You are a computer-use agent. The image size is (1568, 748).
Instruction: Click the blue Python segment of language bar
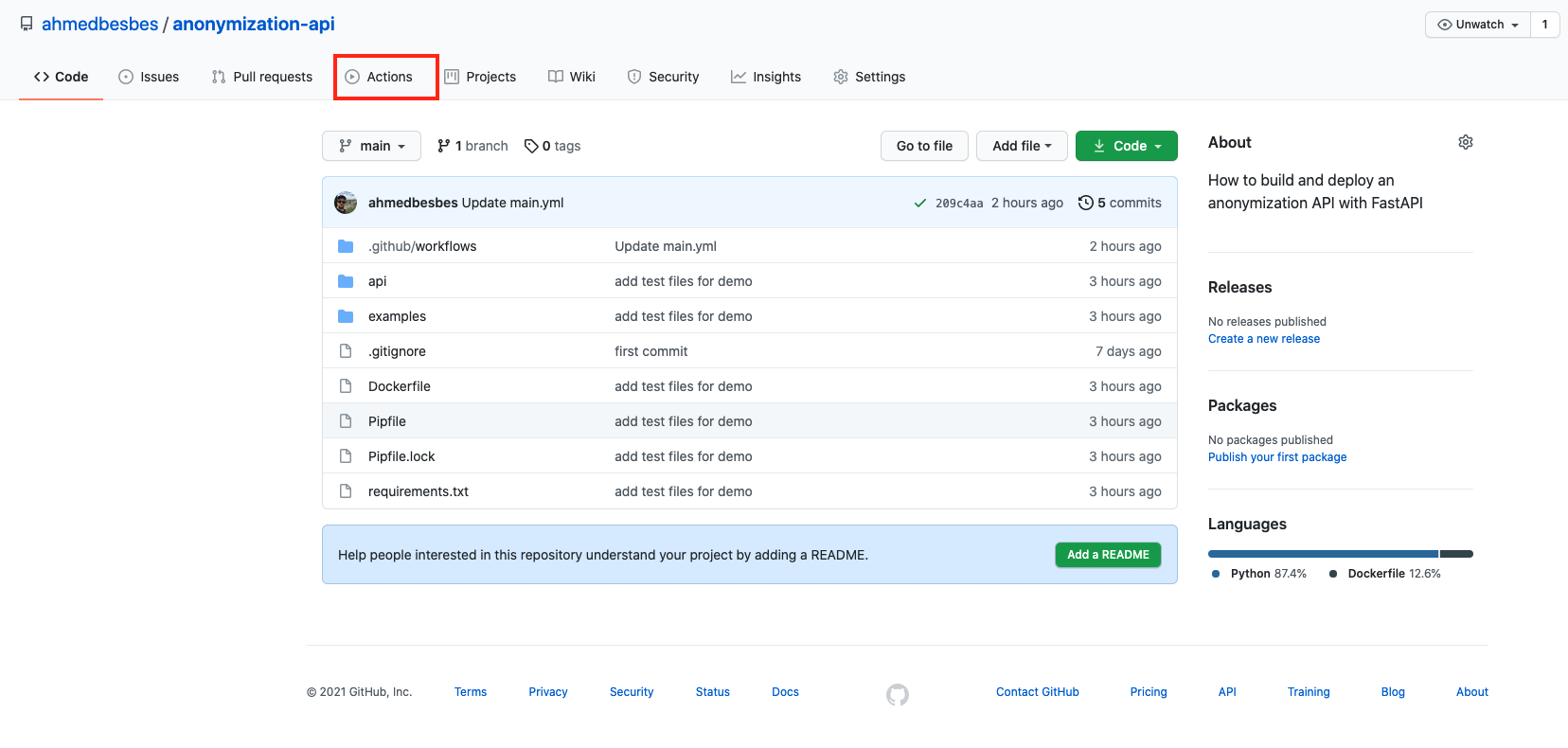click(x=1324, y=554)
